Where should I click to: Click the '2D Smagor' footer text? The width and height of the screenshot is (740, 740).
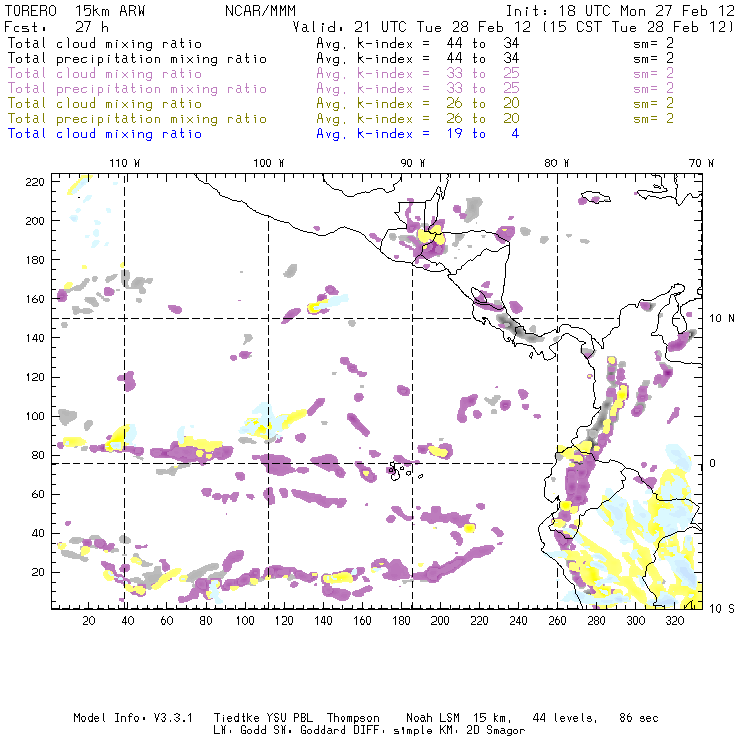[x=496, y=731]
